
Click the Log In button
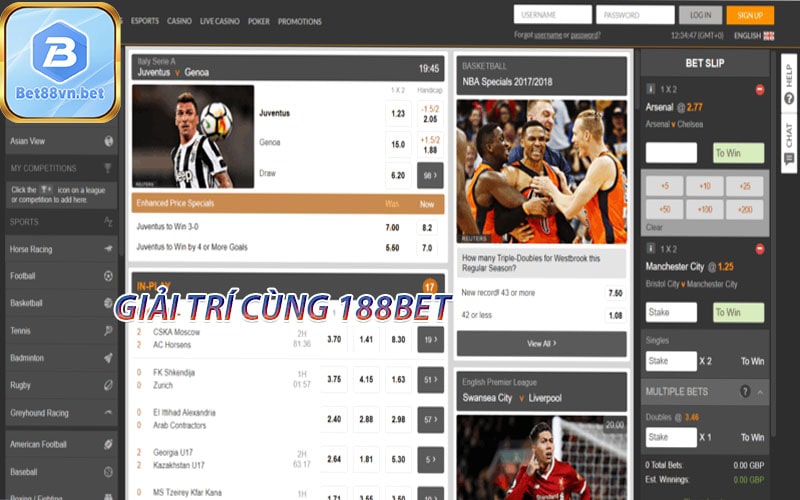[701, 15]
